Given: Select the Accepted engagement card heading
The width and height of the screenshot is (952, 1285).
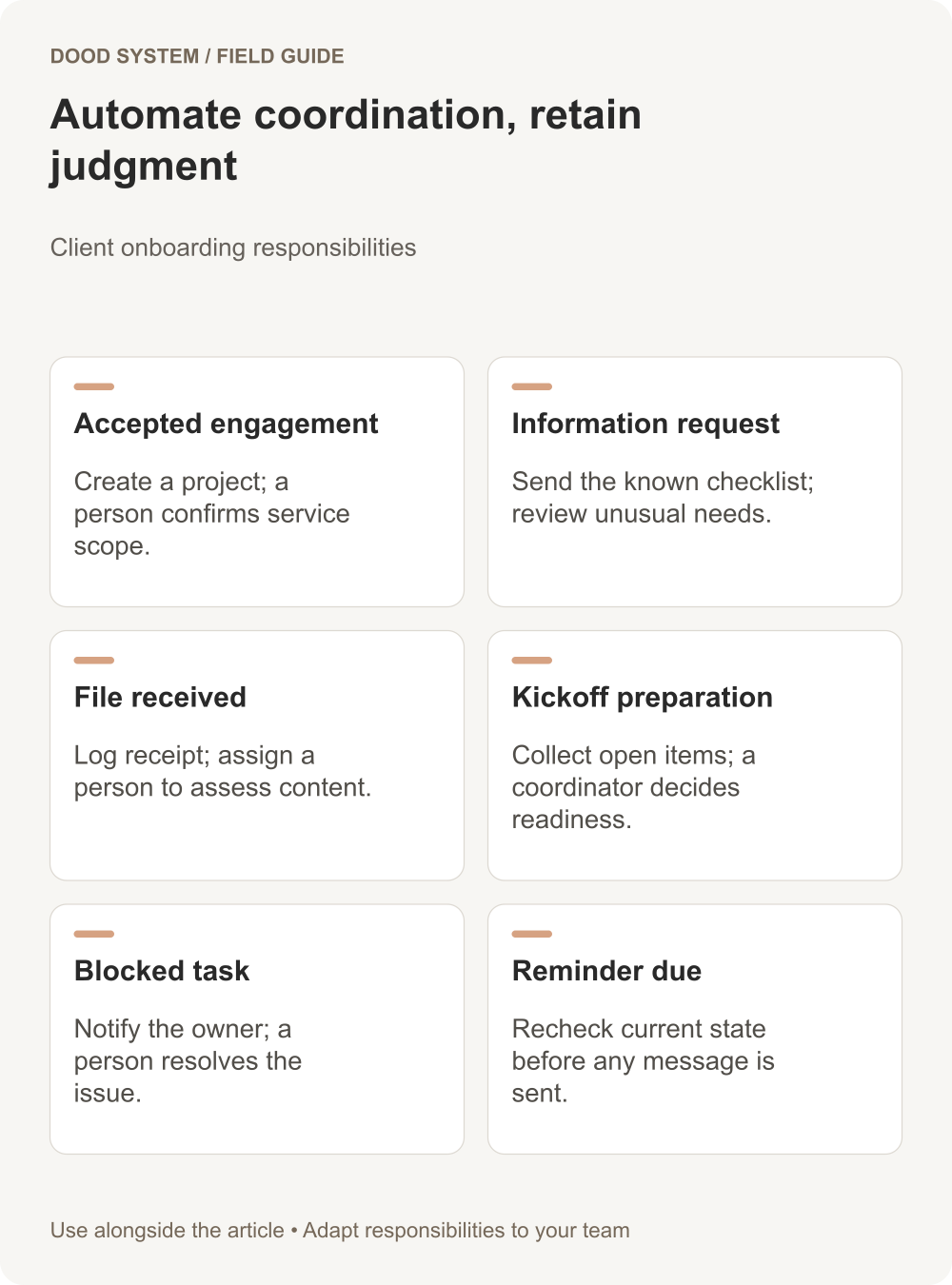Looking at the screenshot, I should point(227,424).
